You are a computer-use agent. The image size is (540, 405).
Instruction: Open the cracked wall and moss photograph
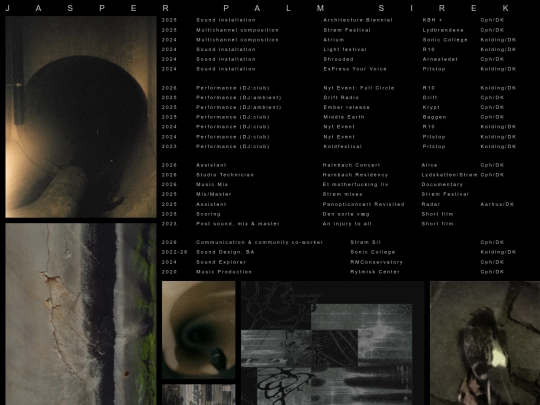81,314
